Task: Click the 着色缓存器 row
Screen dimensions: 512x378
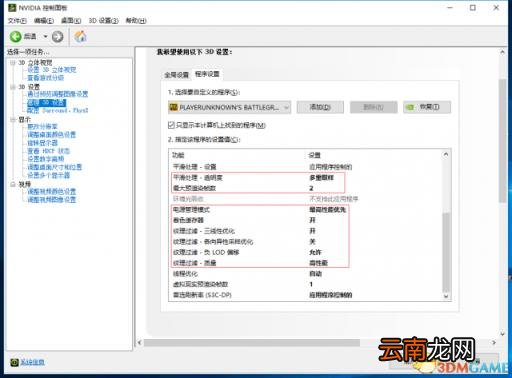Action: click(305, 220)
